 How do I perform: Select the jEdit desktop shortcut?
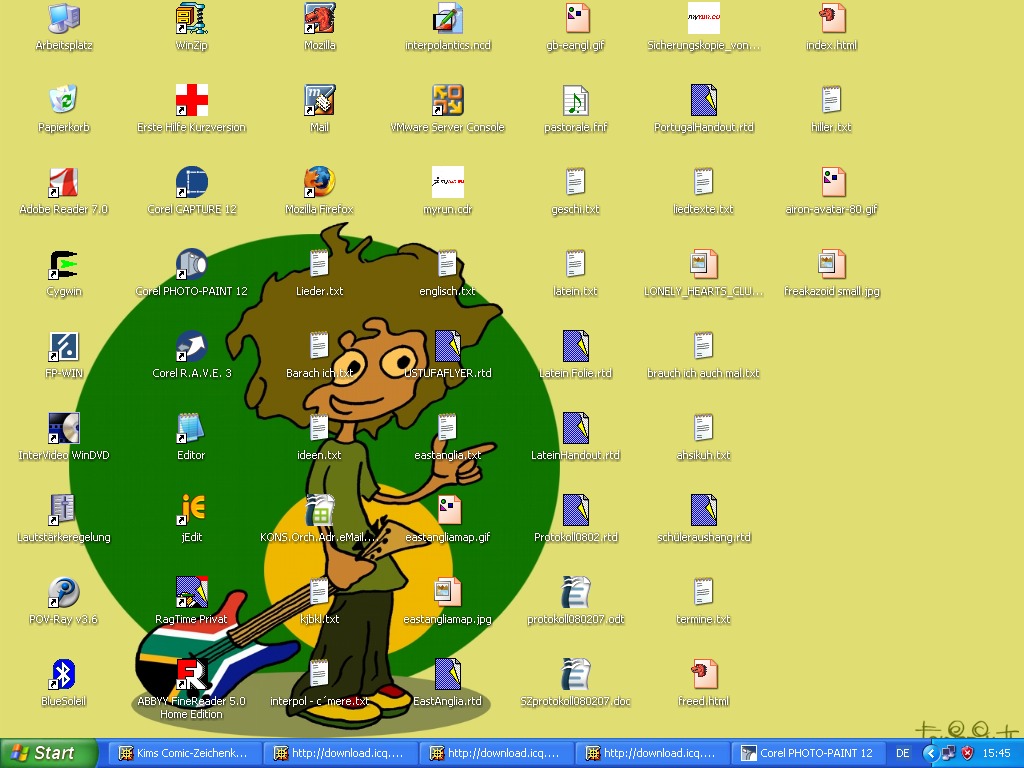click(191, 511)
